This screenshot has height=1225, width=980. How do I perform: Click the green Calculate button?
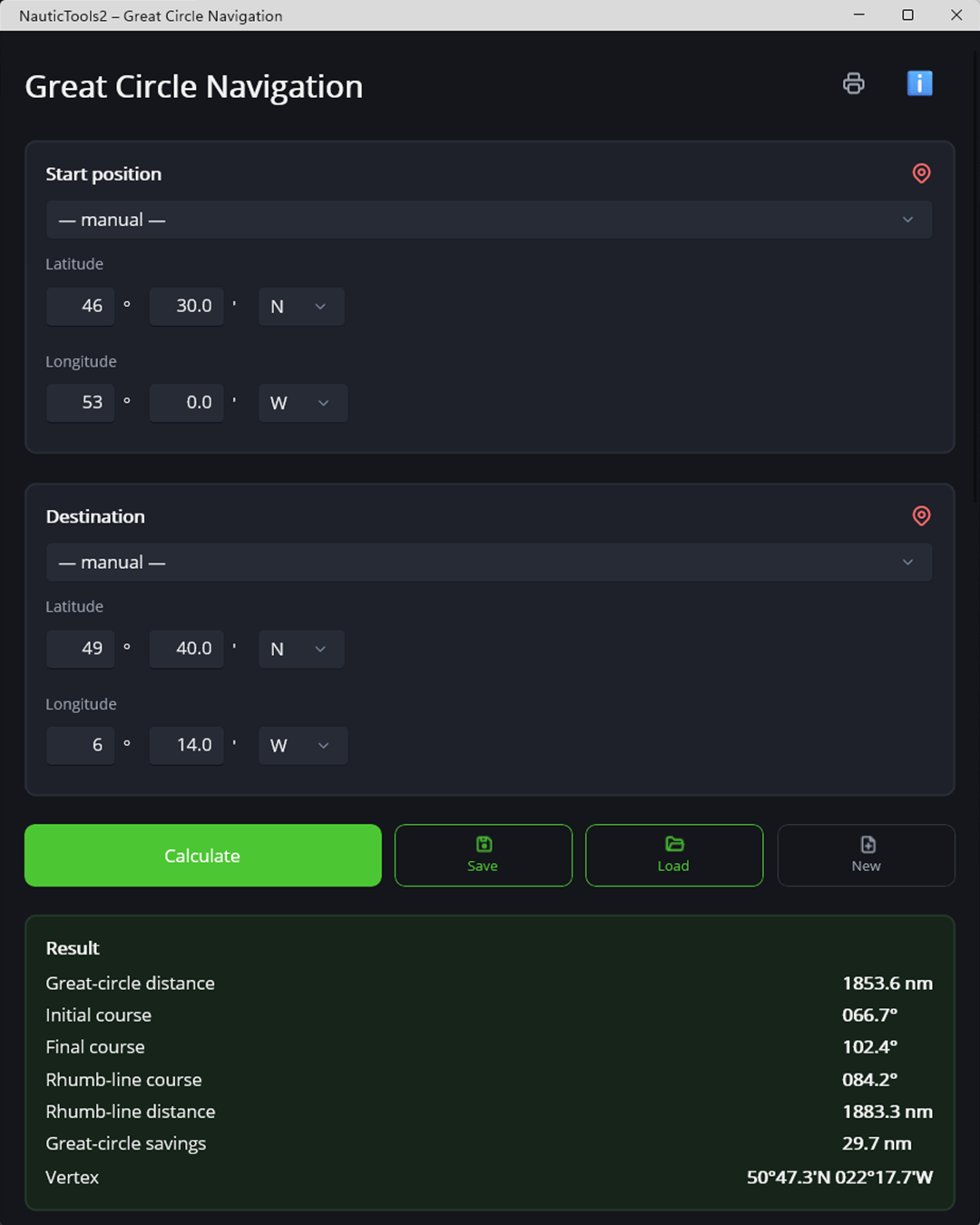click(x=202, y=856)
